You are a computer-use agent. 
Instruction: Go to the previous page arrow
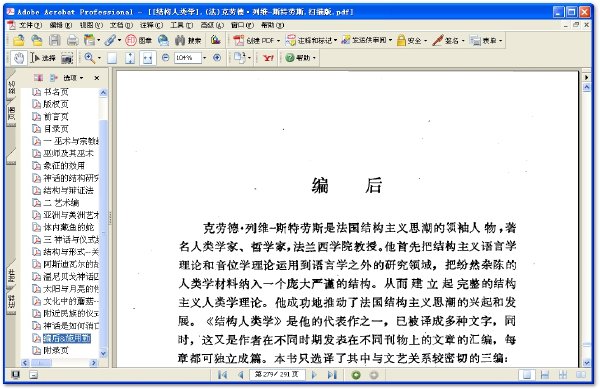click(241, 375)
